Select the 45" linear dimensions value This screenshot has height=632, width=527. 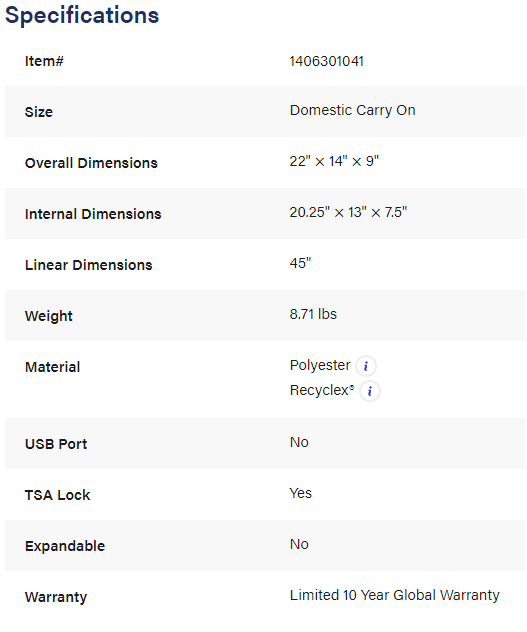tap(300, 263)
